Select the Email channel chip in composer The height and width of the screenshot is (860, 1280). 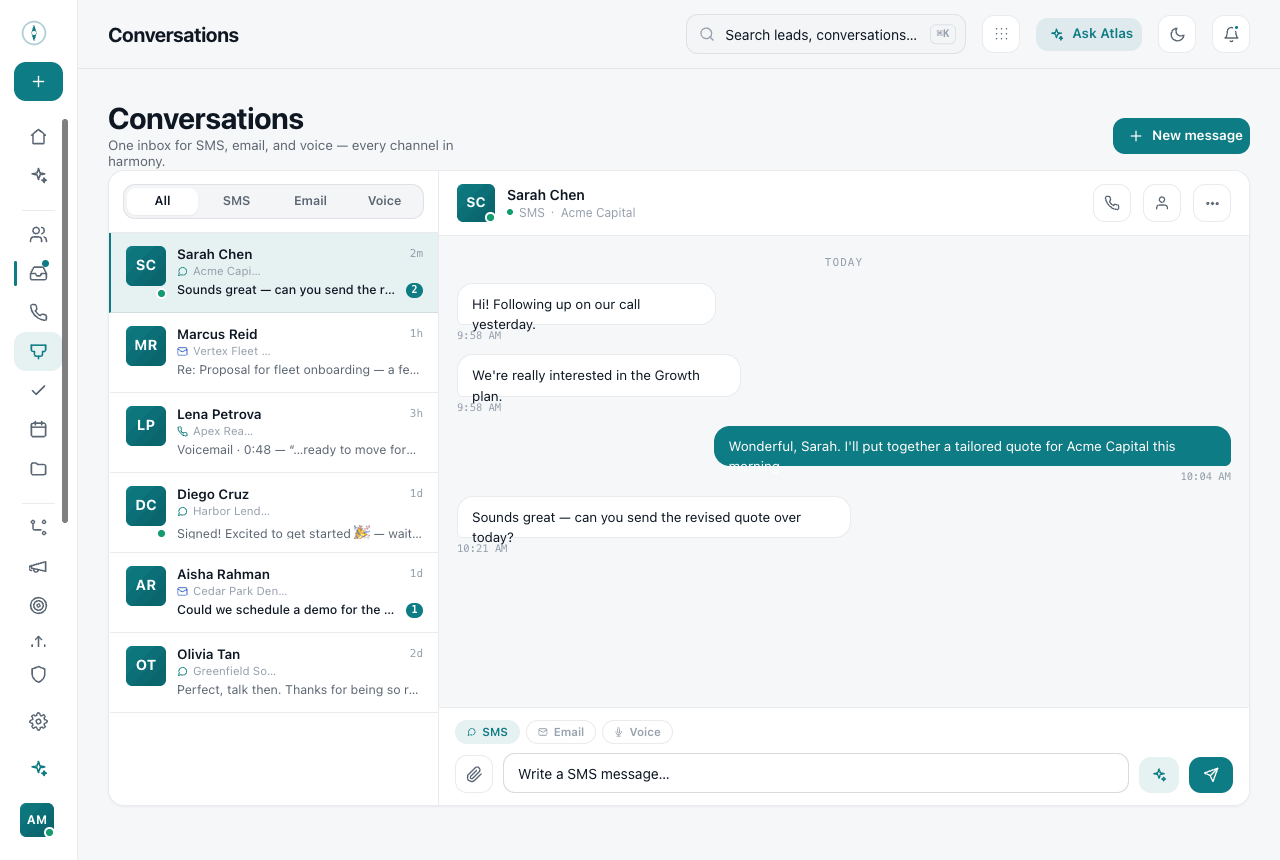tap(561, 732)
